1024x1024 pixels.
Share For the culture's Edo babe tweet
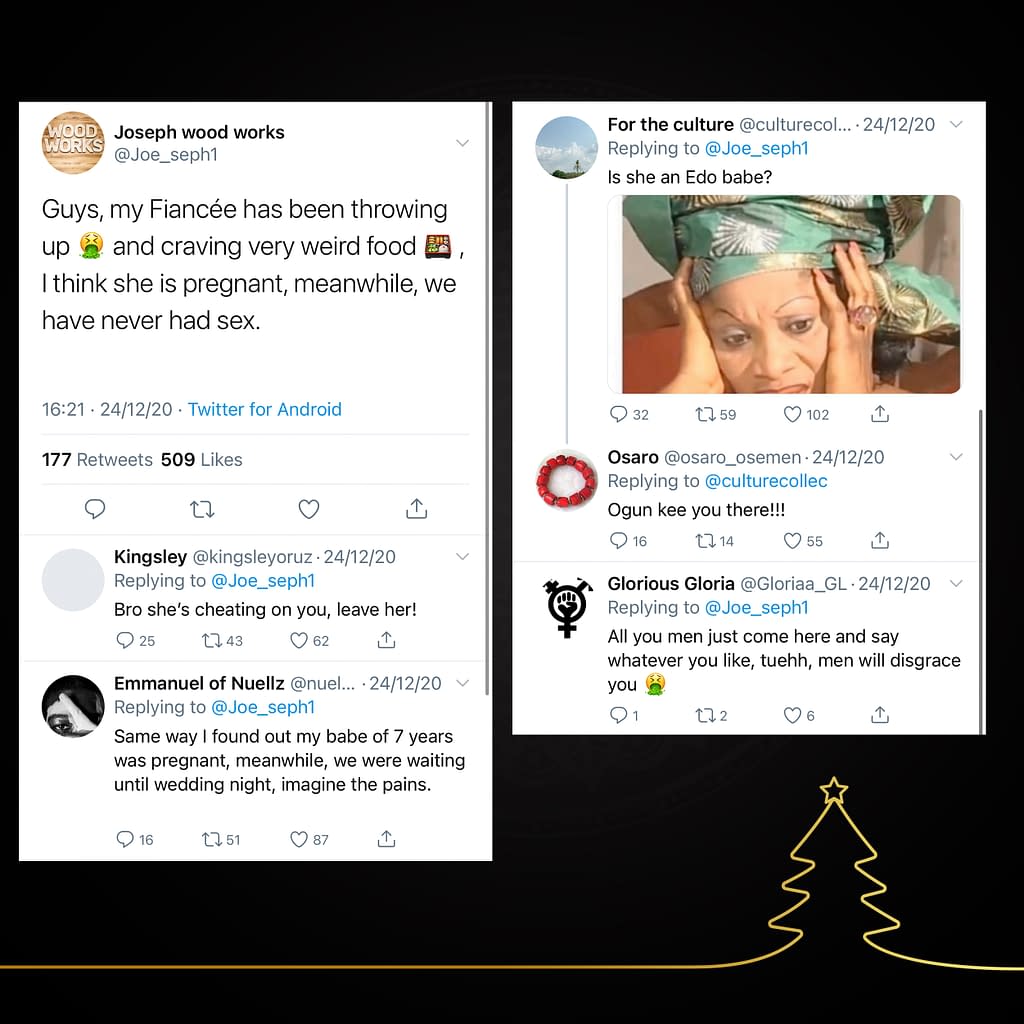click(880, 414)
